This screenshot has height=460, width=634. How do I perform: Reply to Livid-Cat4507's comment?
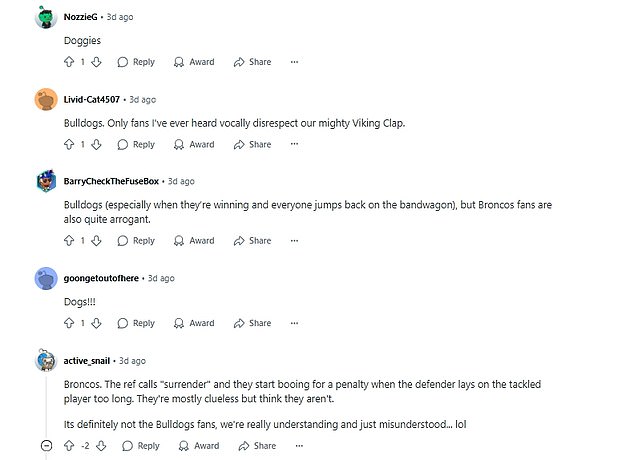(x=136, y=144)
